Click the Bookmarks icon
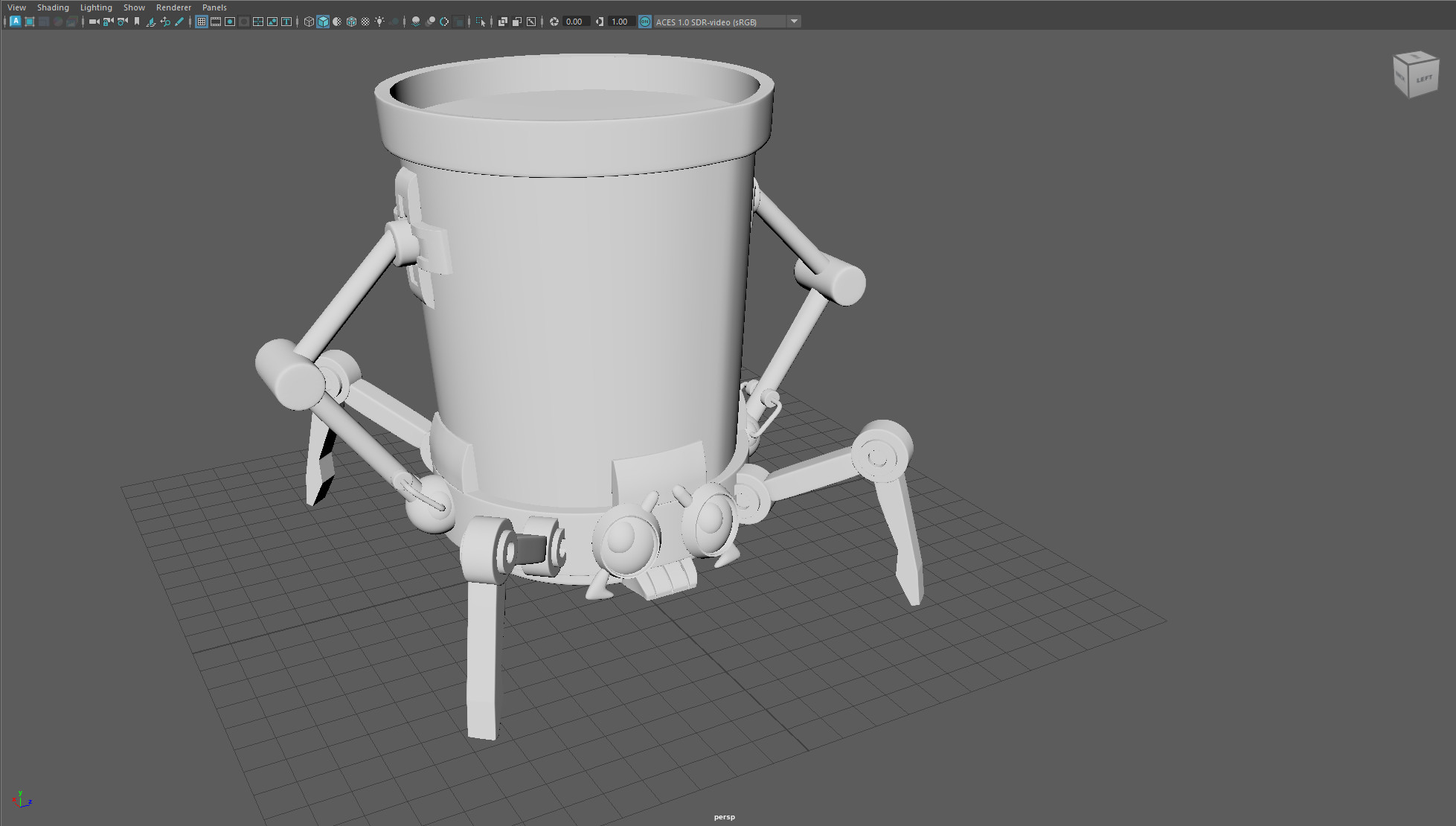This screenshot has height=826, width=1456. click(137, 22)
